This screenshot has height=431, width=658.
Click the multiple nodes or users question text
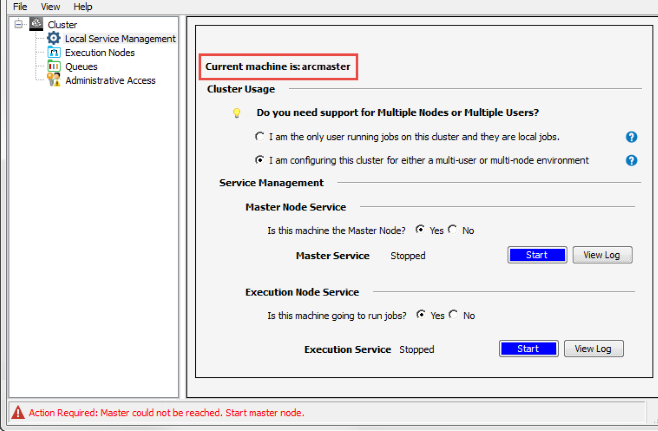pyautogui.click(x=398, y=112)
